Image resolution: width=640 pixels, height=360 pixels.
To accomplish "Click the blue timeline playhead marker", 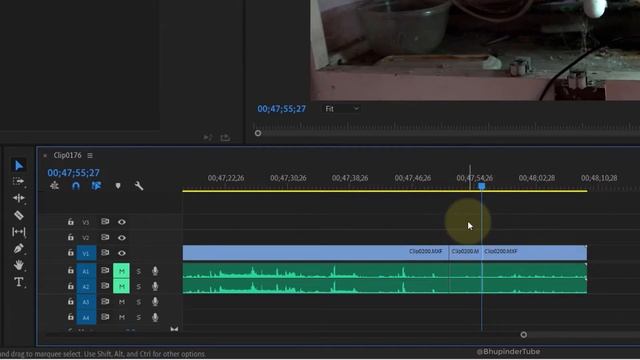I will tap(482, 186).
